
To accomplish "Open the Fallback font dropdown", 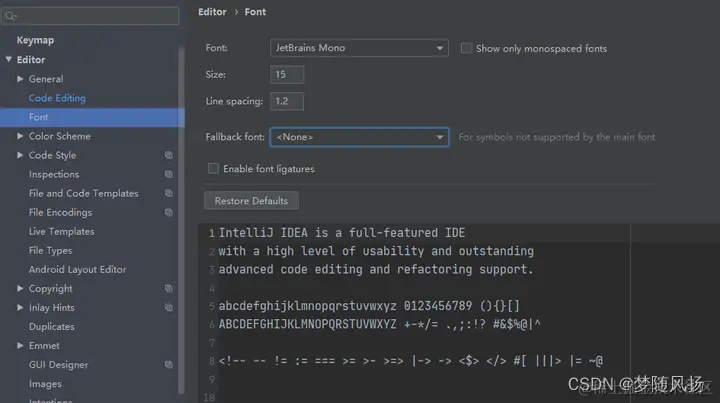I will tap(359, 137).
